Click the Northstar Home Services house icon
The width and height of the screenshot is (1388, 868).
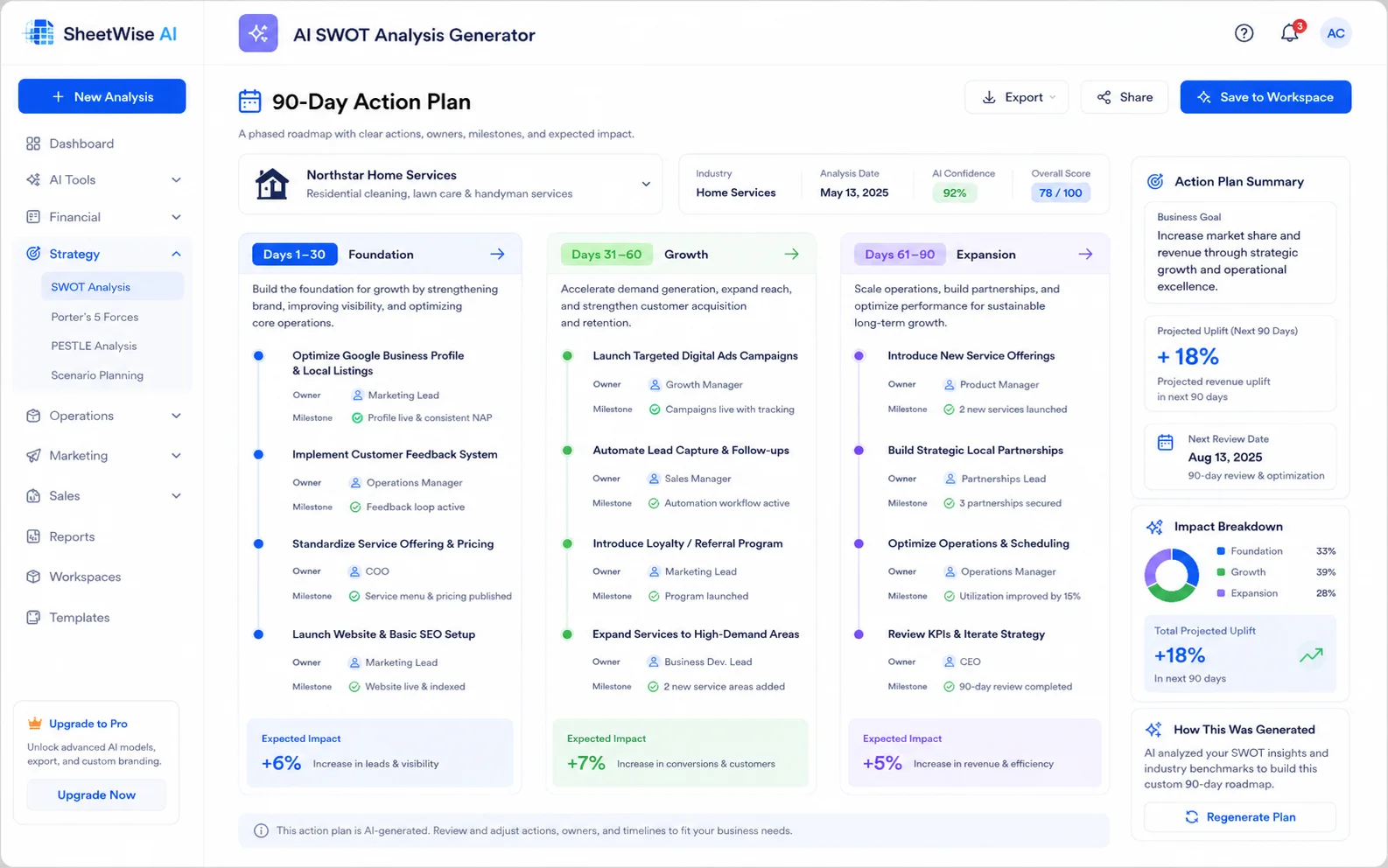[x=271, y=184]
